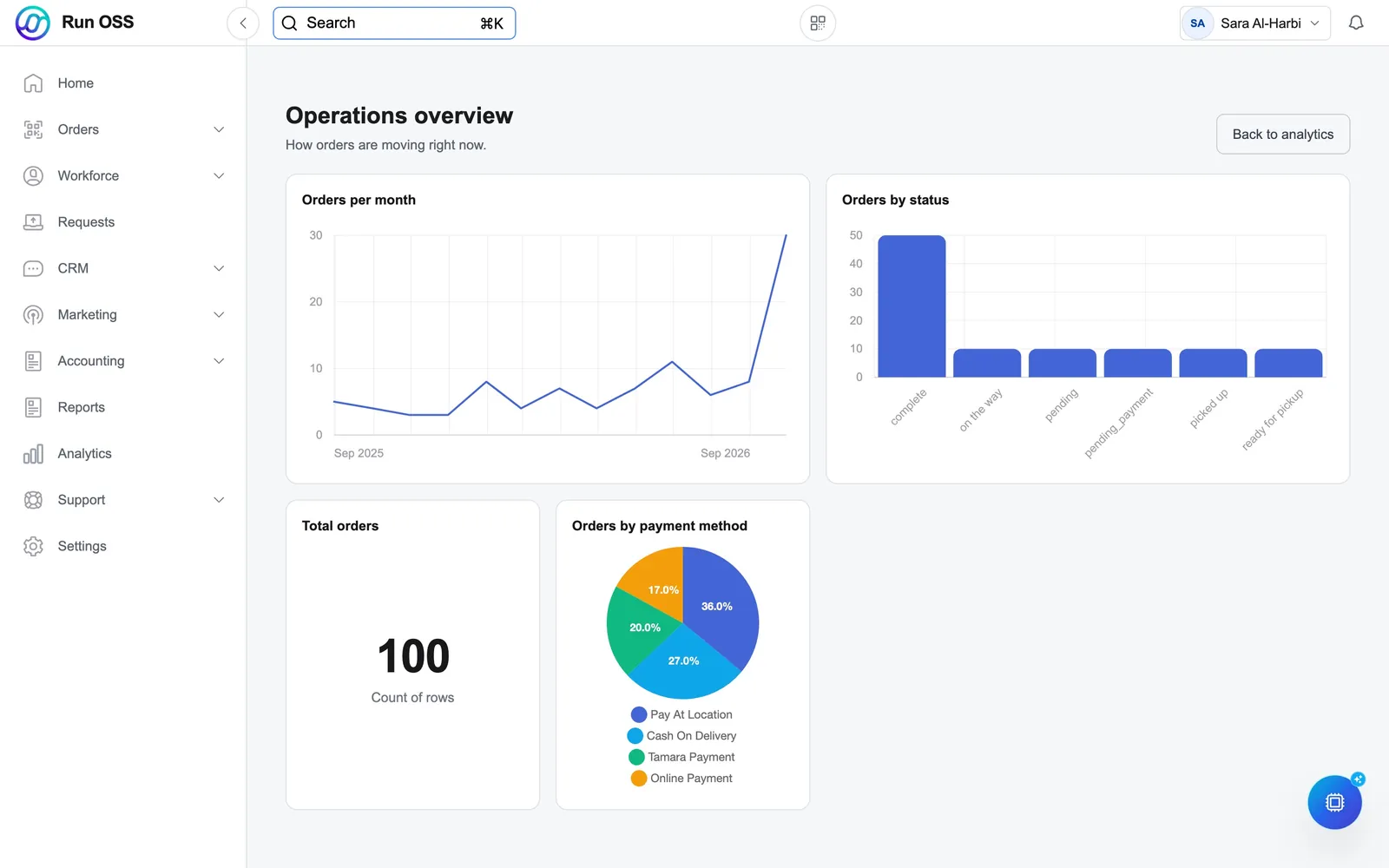1389x868 pixels.
Task: Click the Orders scan icon in the sidebar
Action: (33, 129)
